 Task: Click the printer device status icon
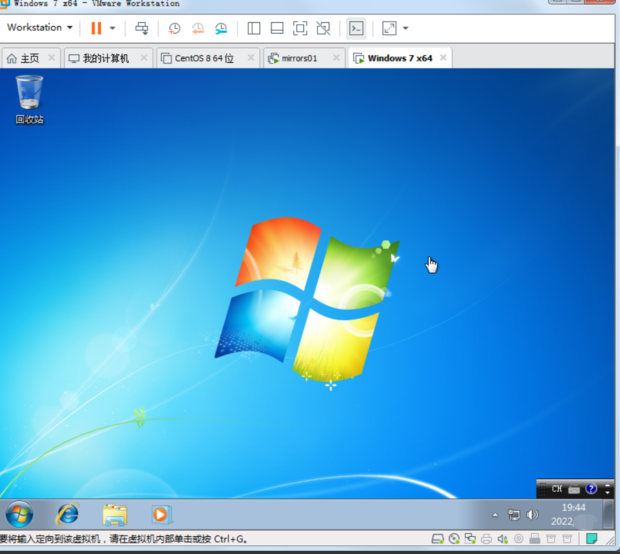coord(486,539)
